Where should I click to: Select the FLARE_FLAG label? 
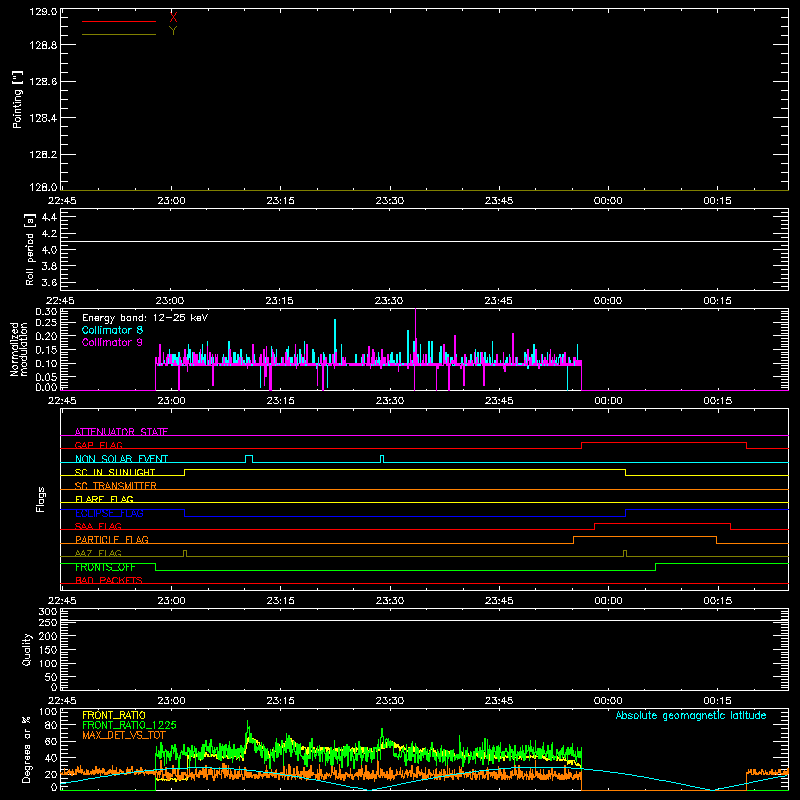point(104,499)
